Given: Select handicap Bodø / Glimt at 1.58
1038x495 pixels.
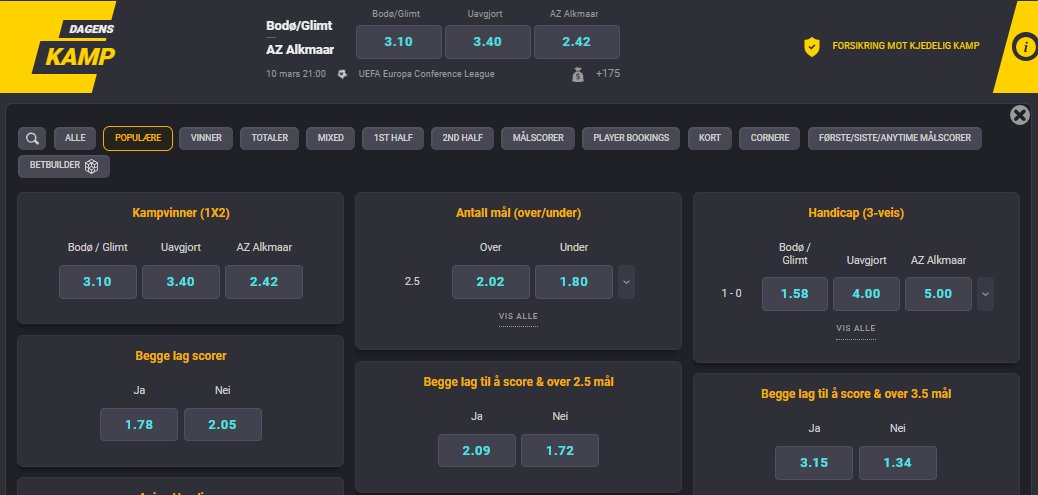Looking at the screenshot, I should pos(794,294).
